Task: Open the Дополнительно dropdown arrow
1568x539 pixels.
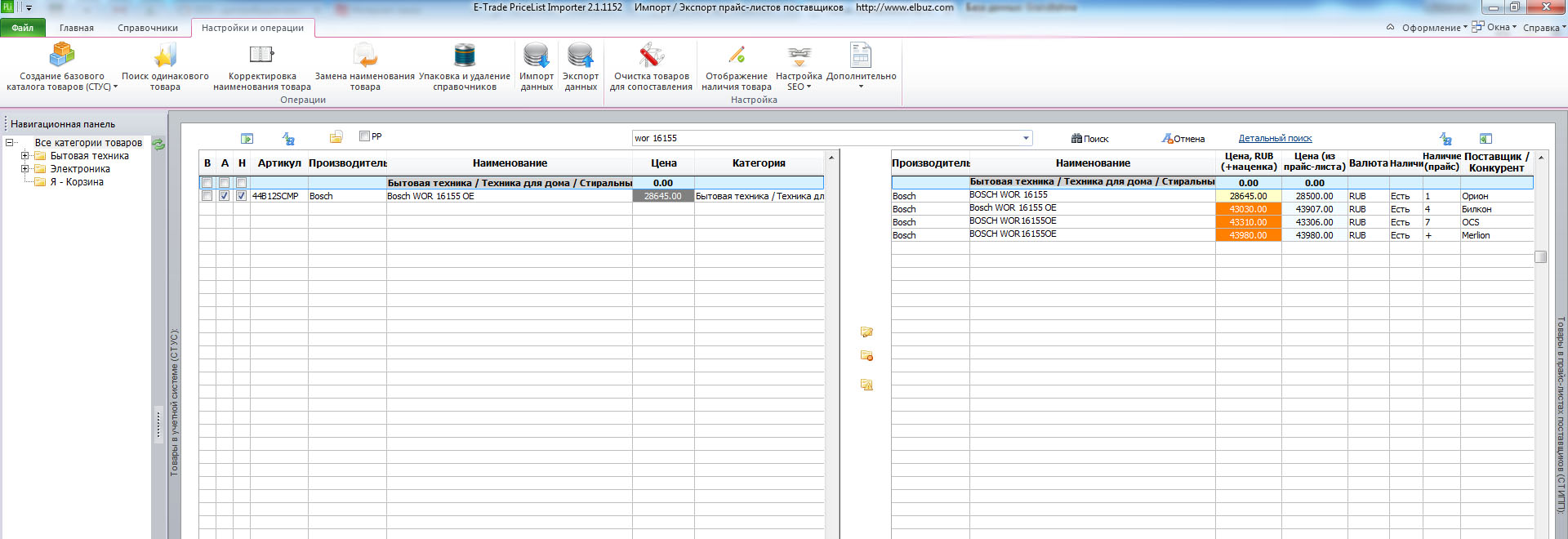Action: pos(861,87)
